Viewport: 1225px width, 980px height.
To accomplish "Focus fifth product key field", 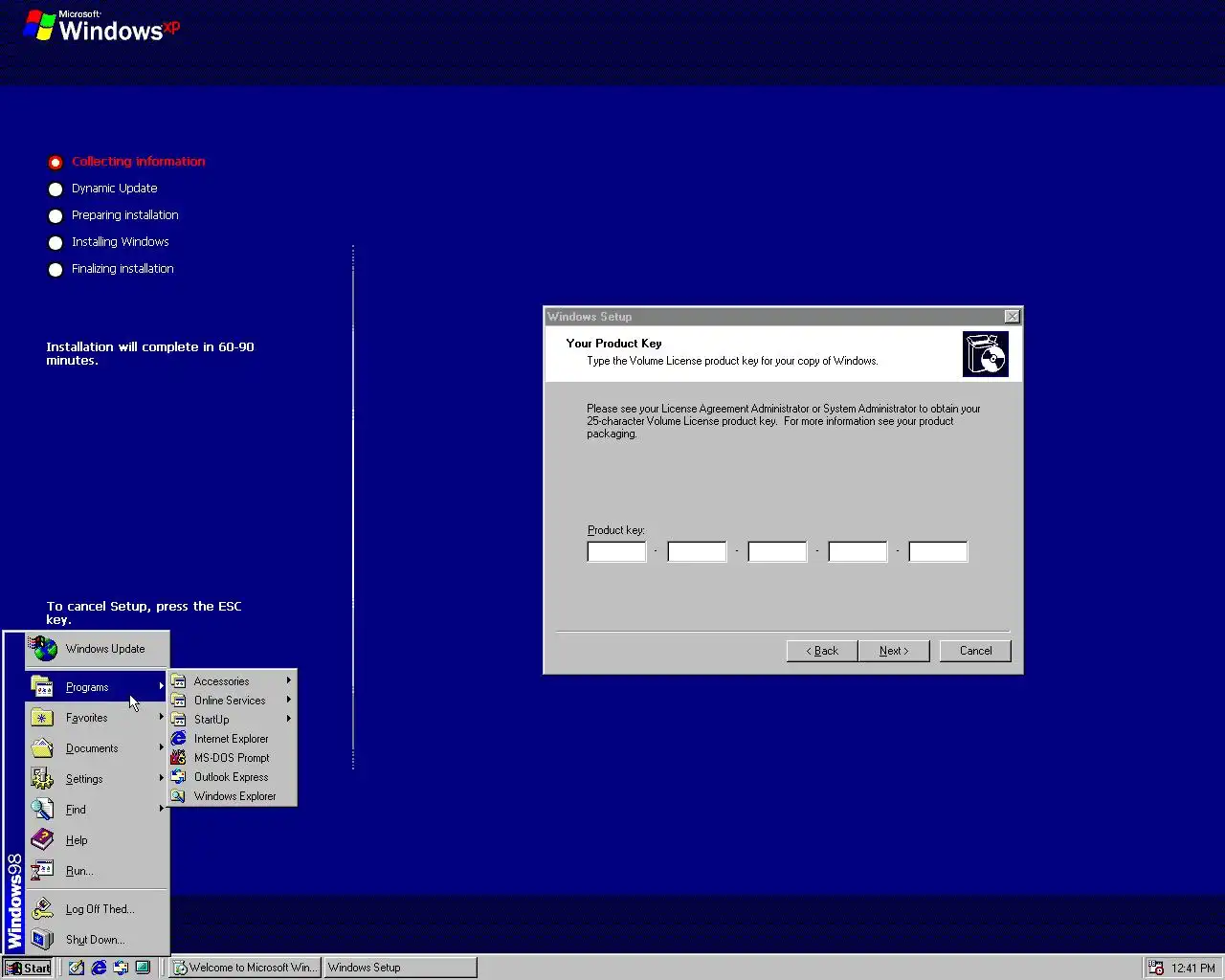I will click(x=938, y=551).
